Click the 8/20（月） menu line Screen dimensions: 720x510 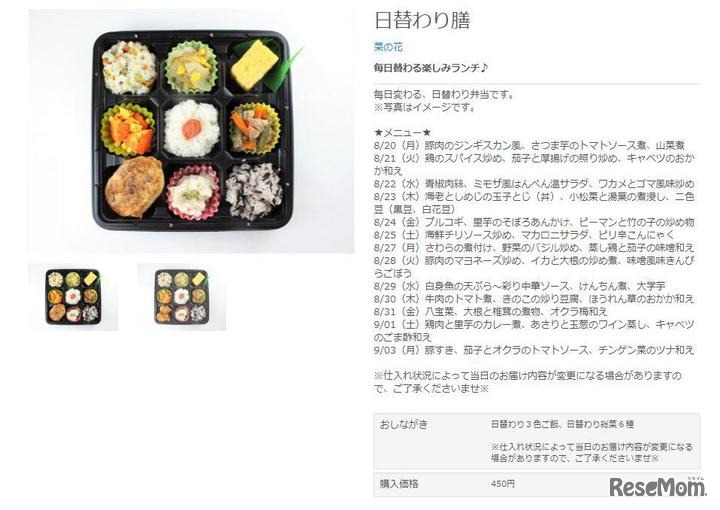click(x=529, y=146)
